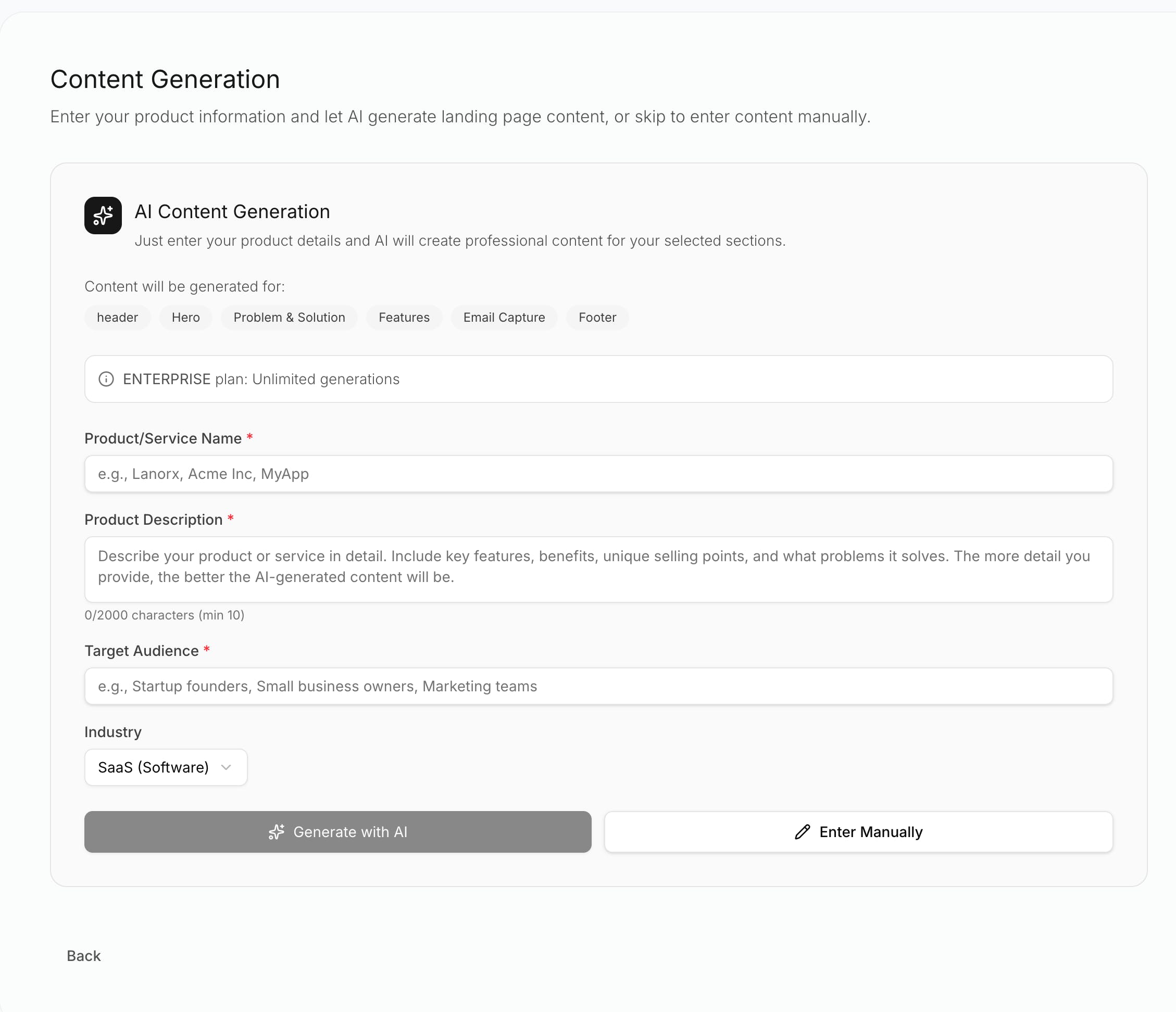Click the character counter text
This screenshot has width=1176, height=1012.
164,615
